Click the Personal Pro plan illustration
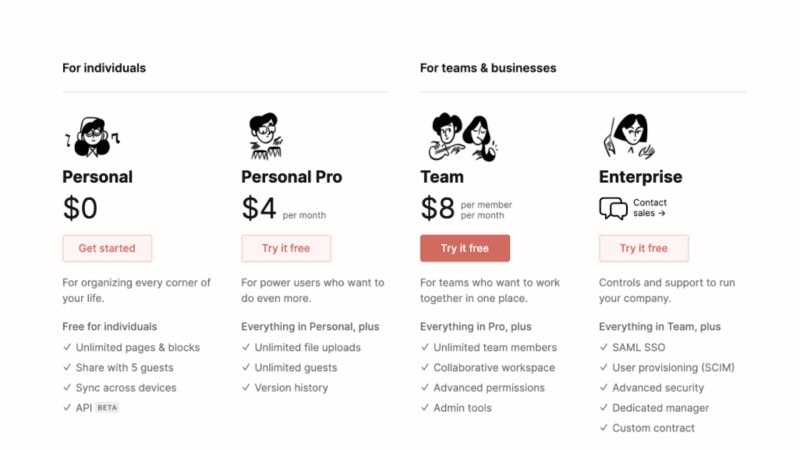 click(x=265, y=137)
